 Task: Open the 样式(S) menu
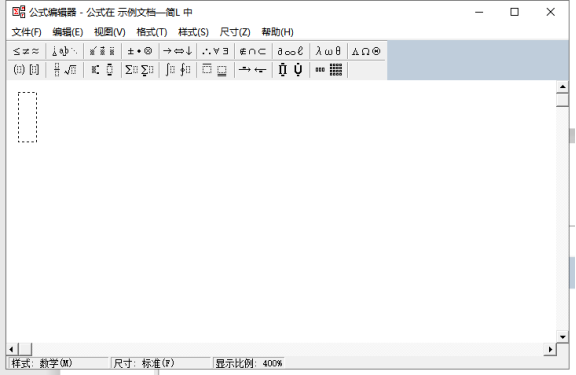[x=193, y=32]
